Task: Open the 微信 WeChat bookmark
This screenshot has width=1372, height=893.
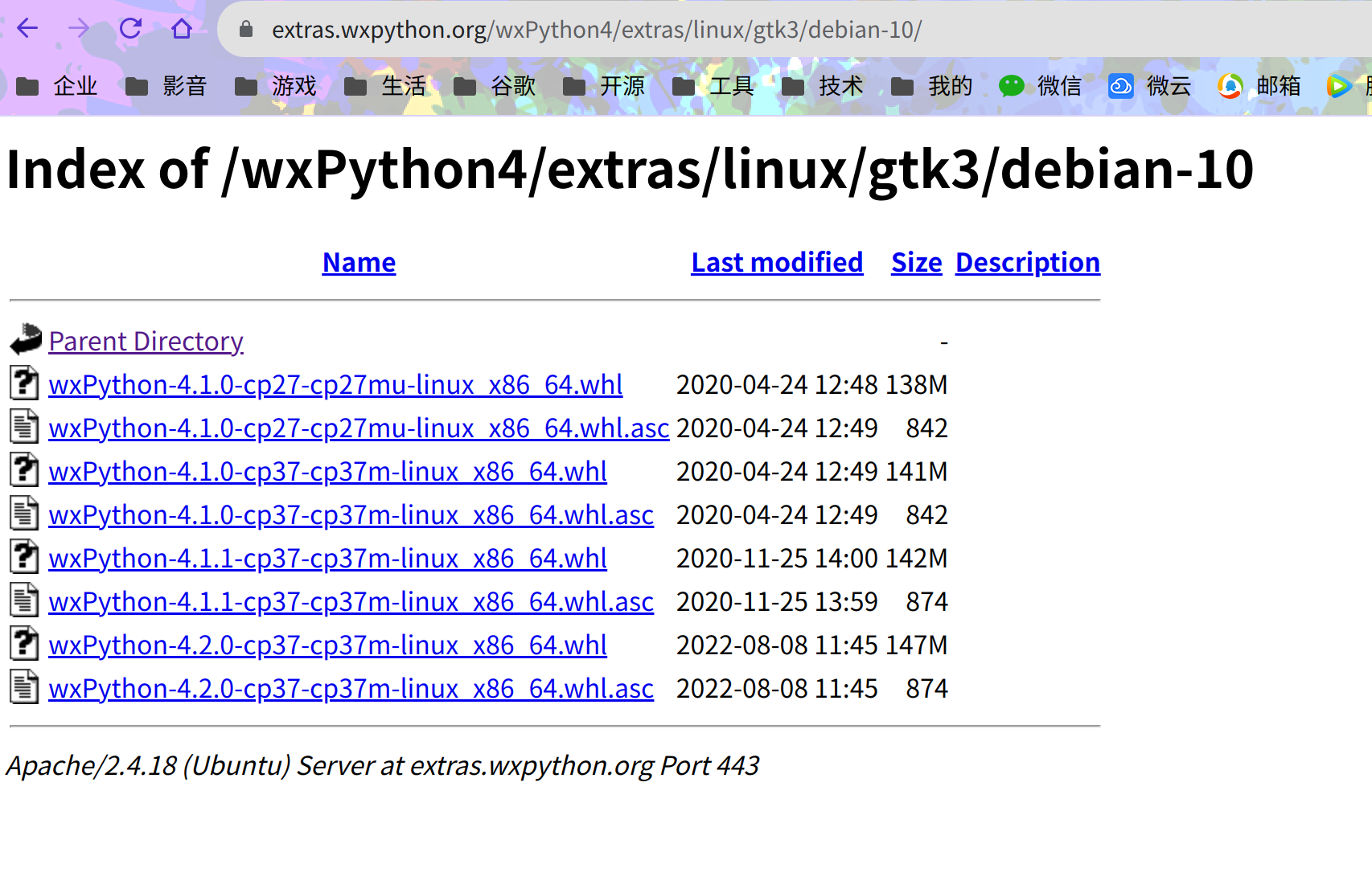Action: (1041, 85)
